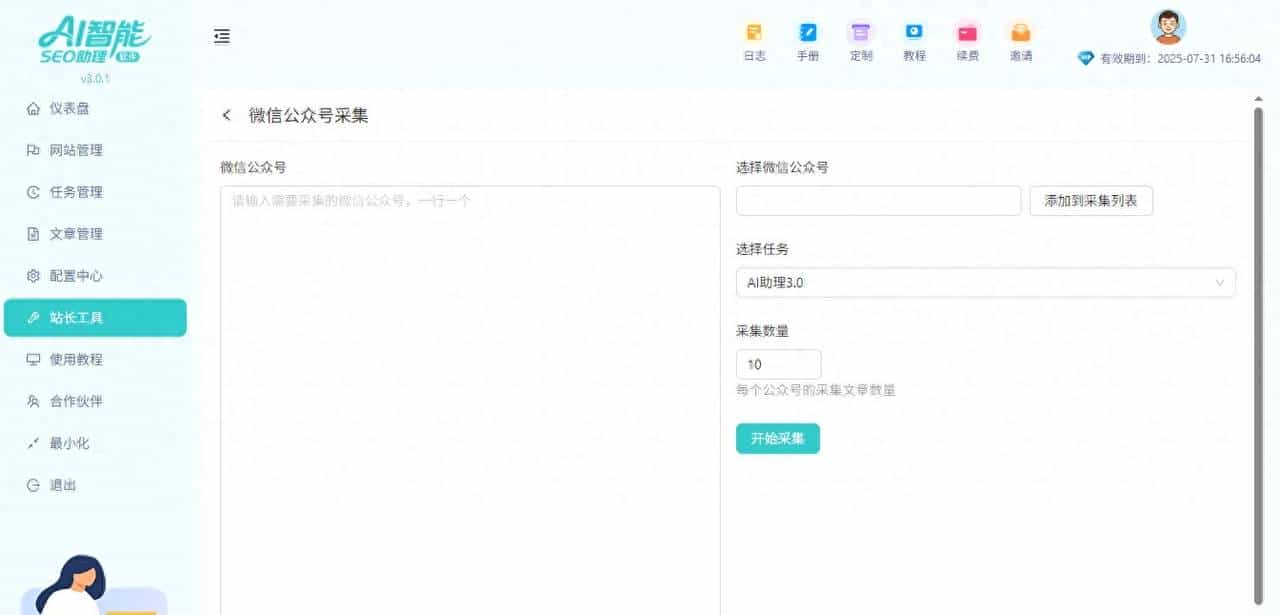Click the user avatar icon
The image size is (1280, 615).
(1168, 27)
